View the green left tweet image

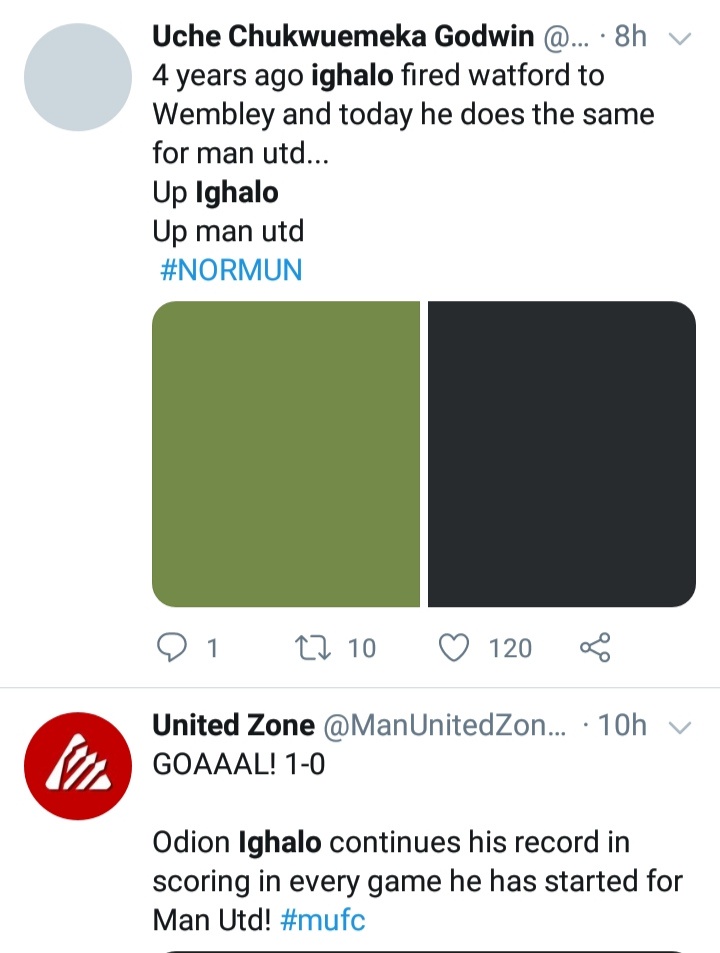[x=286, y=454]
